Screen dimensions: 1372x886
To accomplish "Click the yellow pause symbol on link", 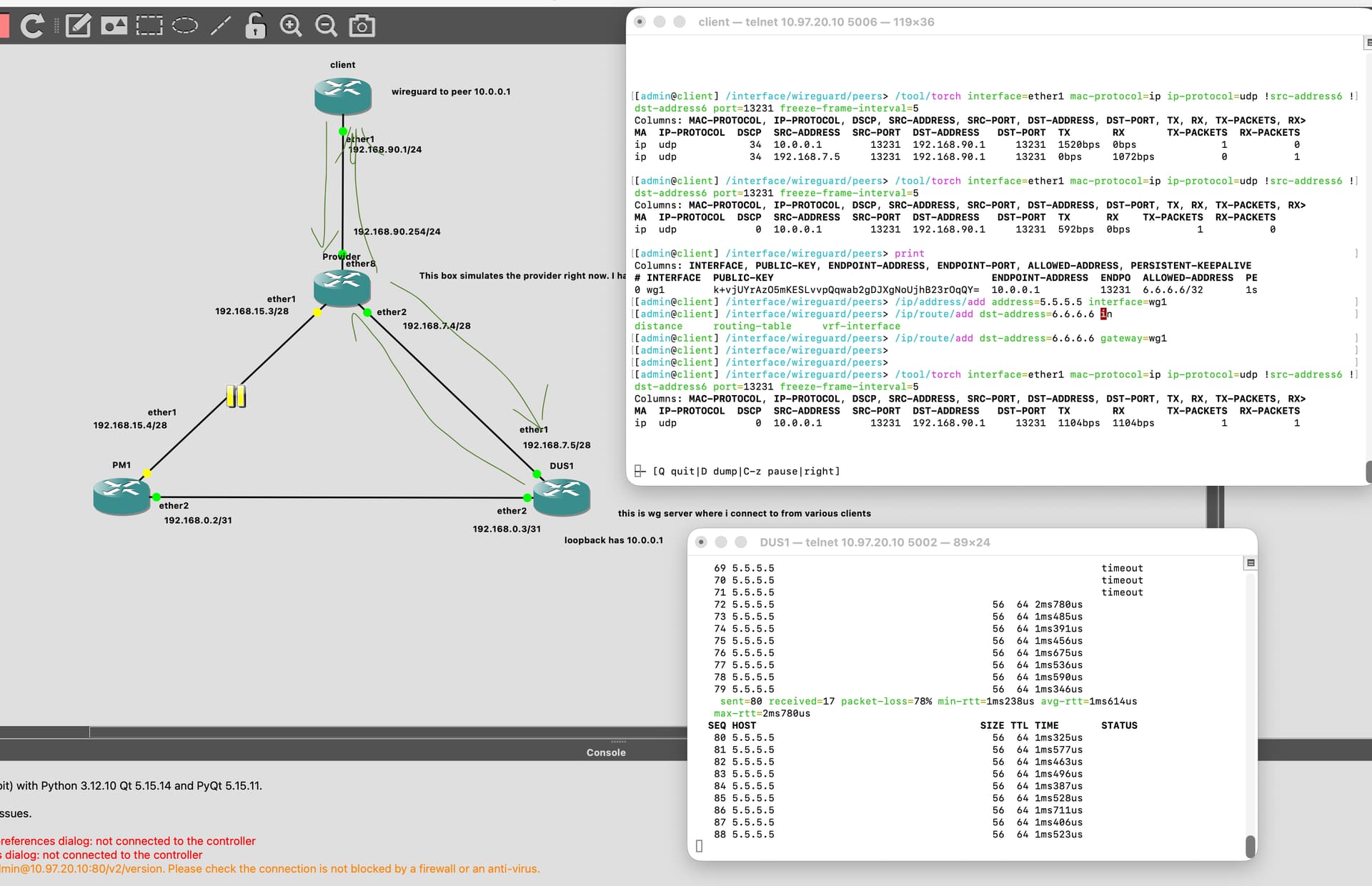I will click(236, 396).
